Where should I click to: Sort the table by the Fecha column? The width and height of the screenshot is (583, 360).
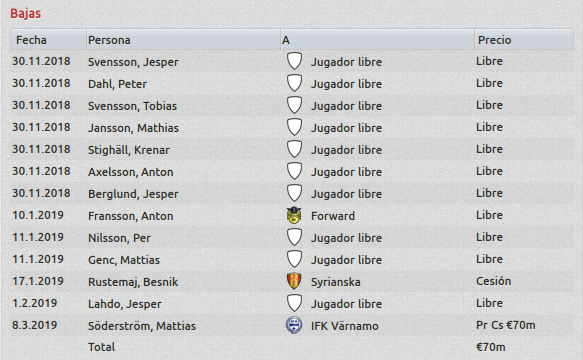point(48,39)
